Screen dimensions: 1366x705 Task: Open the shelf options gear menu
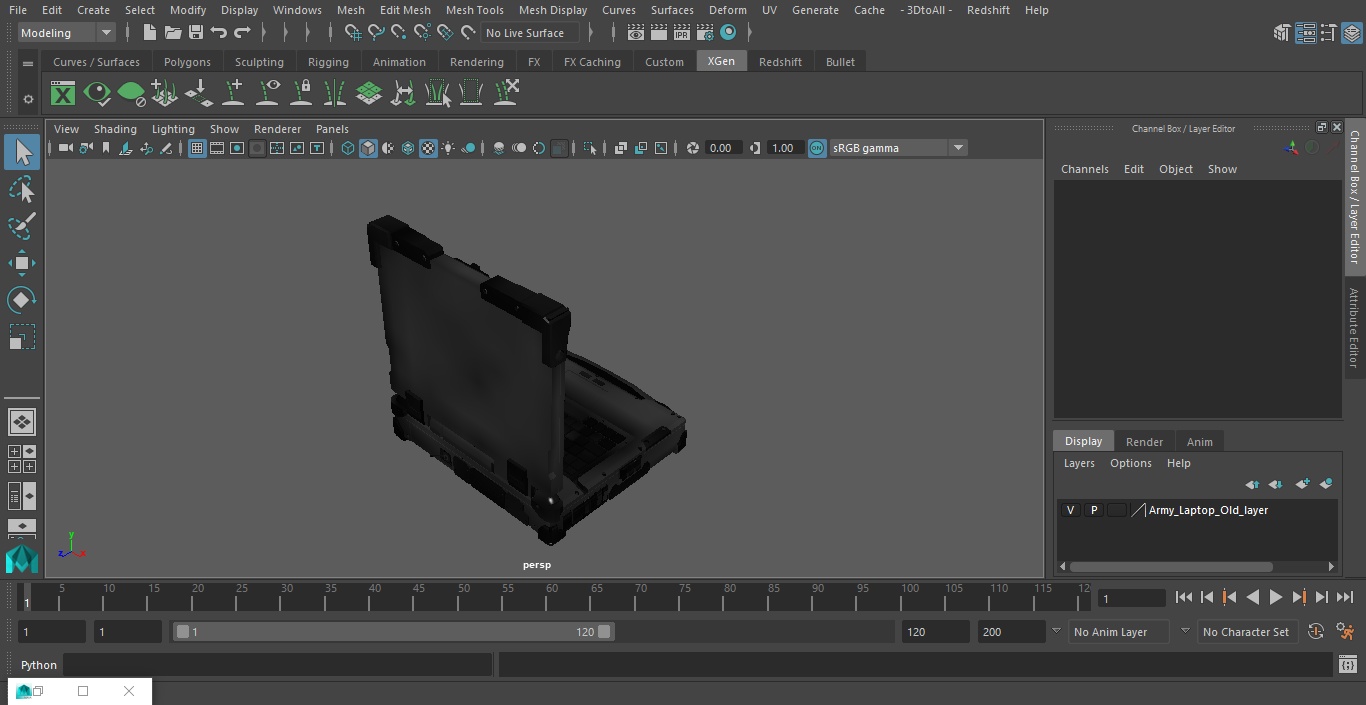click(x=28, y=99)
